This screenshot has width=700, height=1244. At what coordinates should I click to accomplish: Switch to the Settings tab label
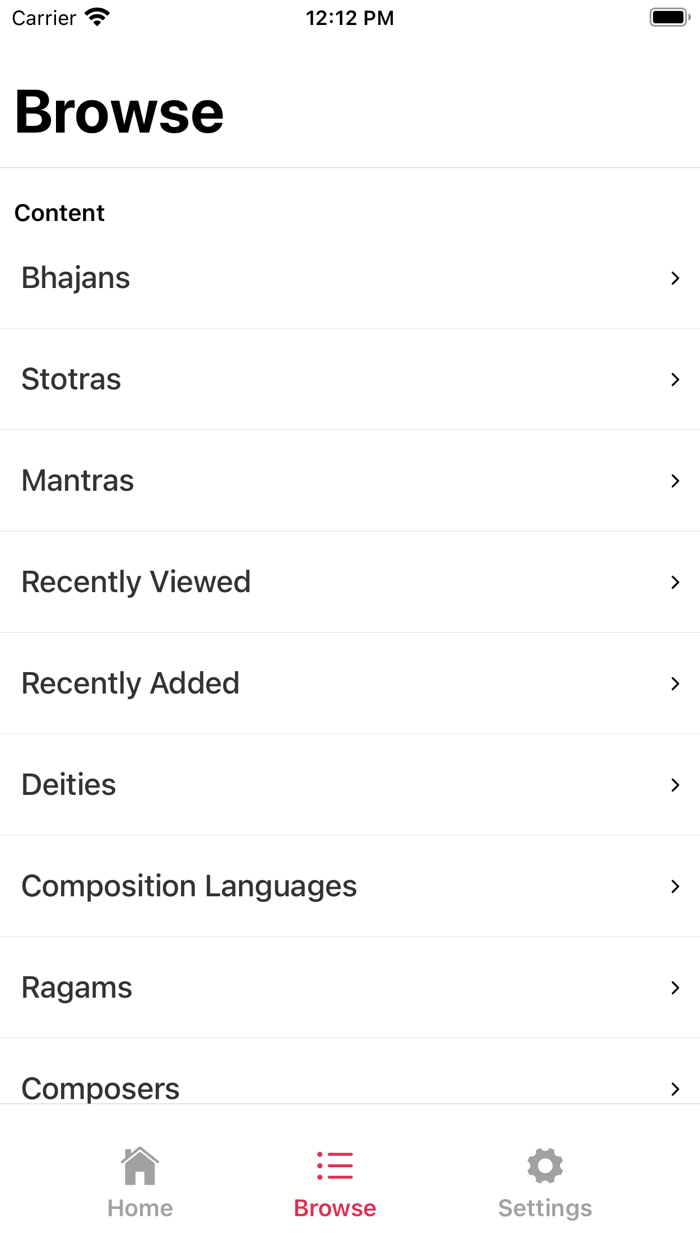click(x=545, y=1208)
